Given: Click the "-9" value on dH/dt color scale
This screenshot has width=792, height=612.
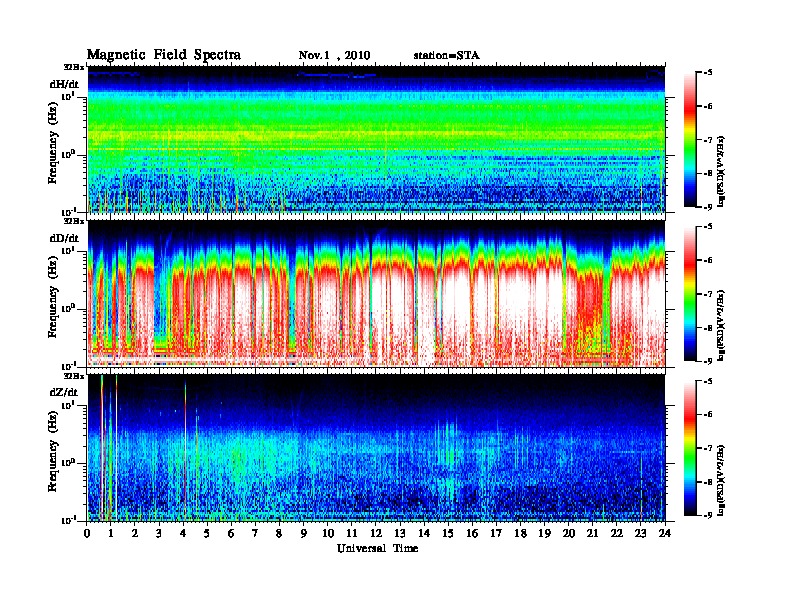Looking at the screenshot, I should (708, 207).
